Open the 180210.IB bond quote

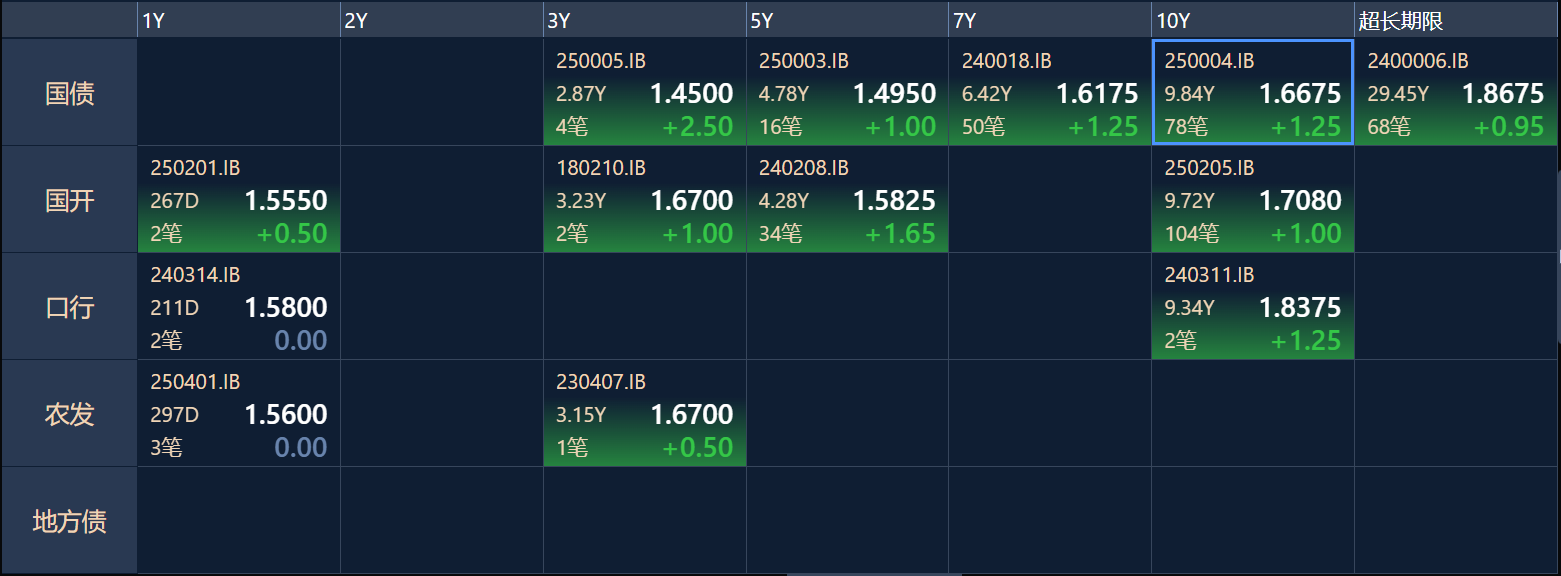point(644,200)
